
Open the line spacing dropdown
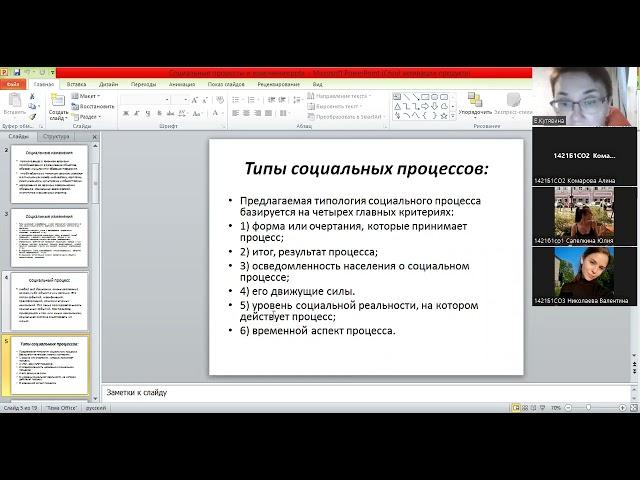pos(298,100)
